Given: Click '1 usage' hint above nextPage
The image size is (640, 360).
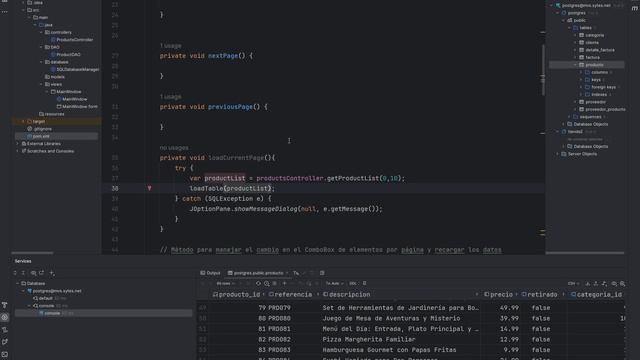Looking at the screenshot, I should click(171, 46).
